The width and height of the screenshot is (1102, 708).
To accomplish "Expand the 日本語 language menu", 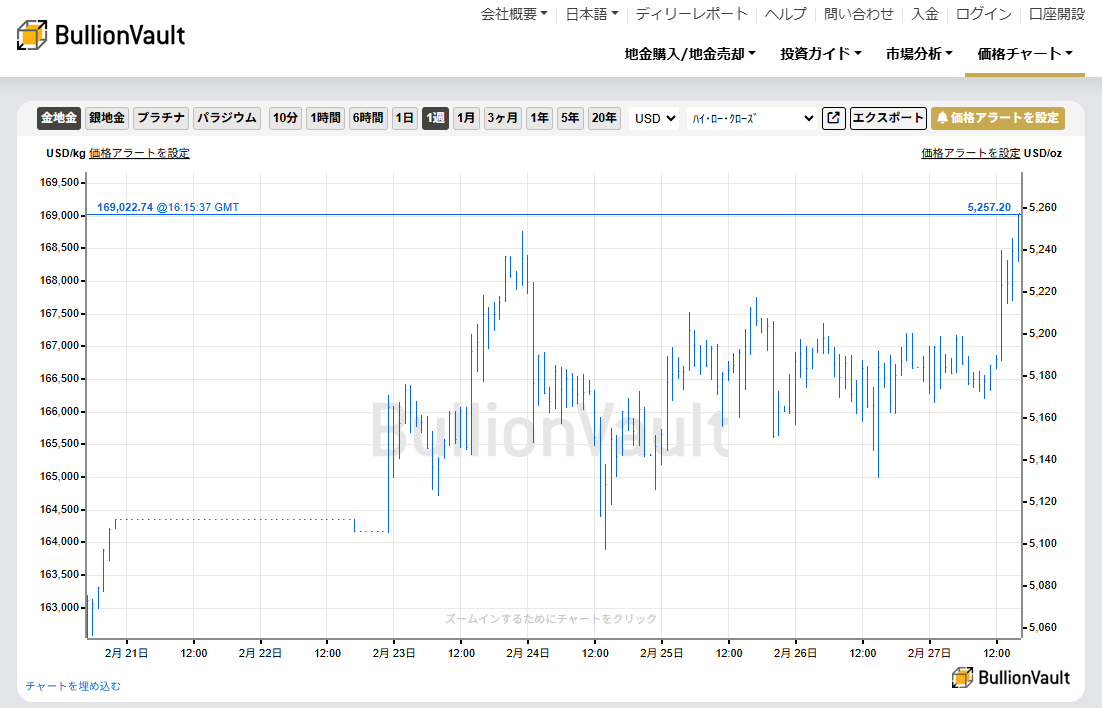I will click(586, 14).
